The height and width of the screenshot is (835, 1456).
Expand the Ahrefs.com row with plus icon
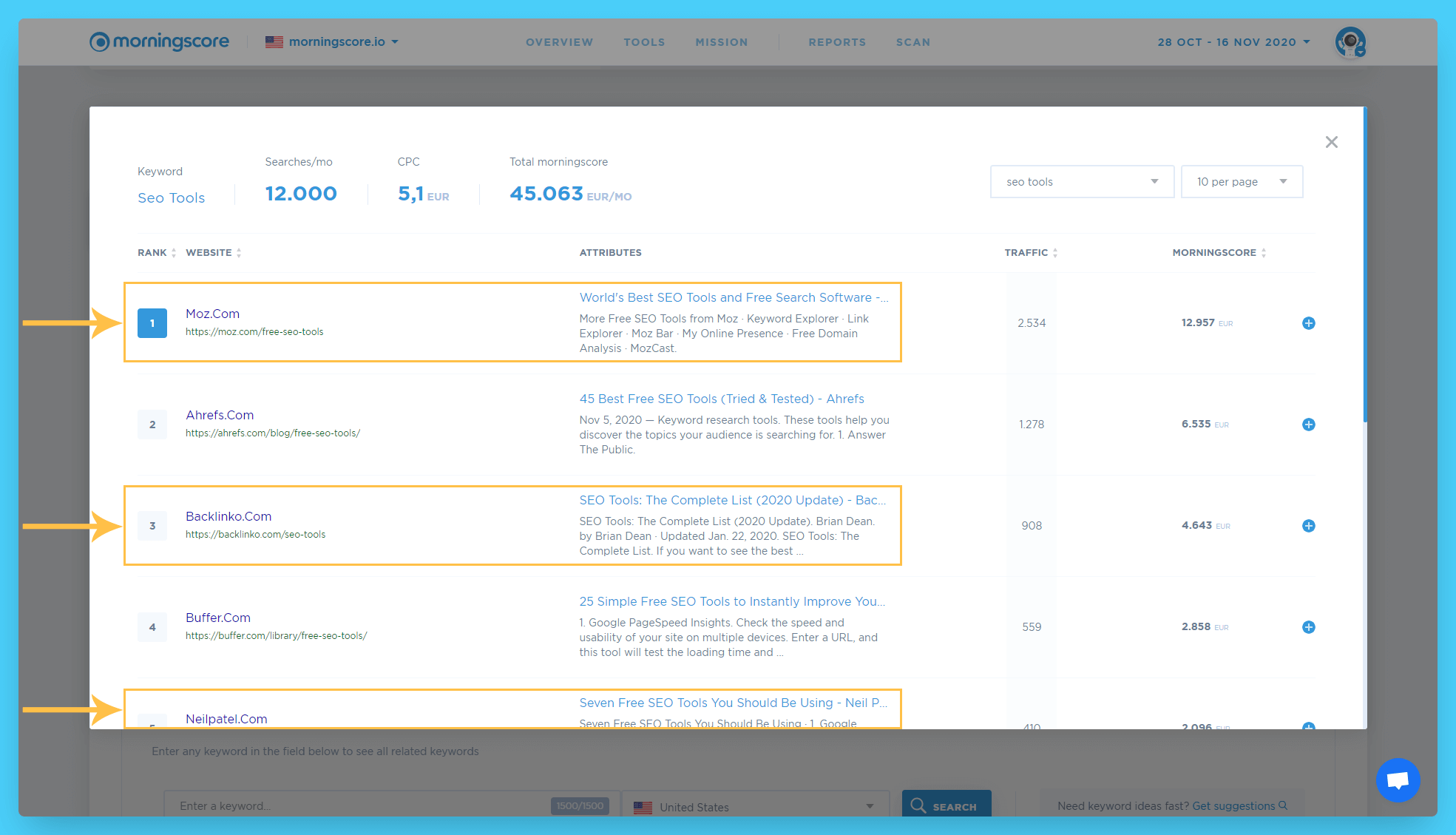(x=1308, y=425)
